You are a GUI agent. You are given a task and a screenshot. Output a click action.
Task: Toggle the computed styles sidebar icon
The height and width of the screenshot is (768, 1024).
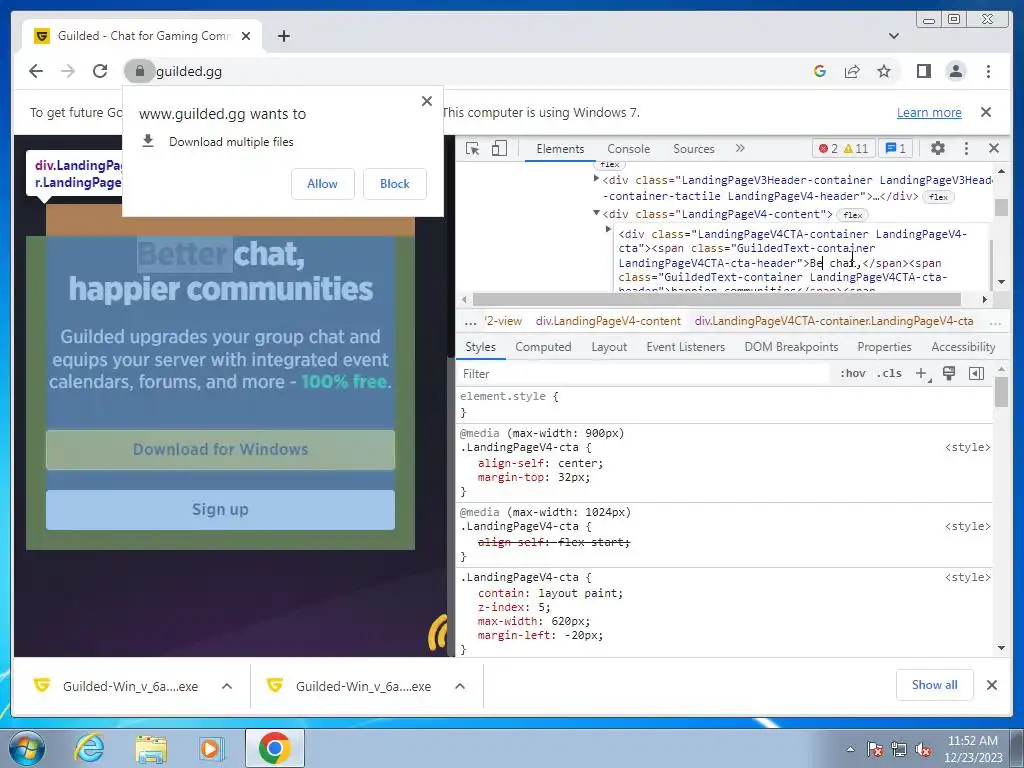pos(977,374)
